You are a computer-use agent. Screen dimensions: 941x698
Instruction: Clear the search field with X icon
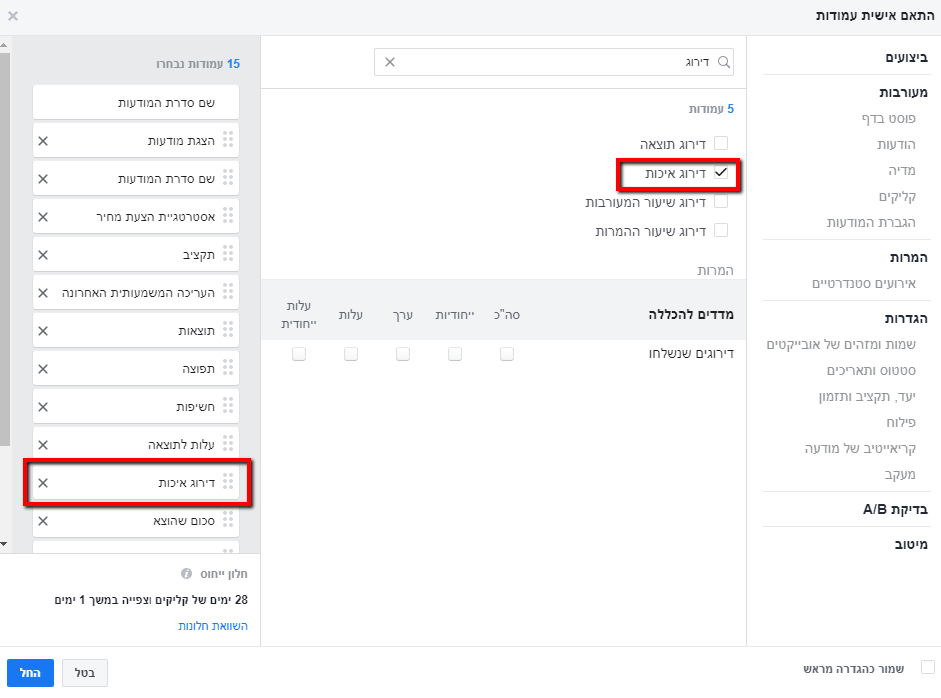click(390, 62)
